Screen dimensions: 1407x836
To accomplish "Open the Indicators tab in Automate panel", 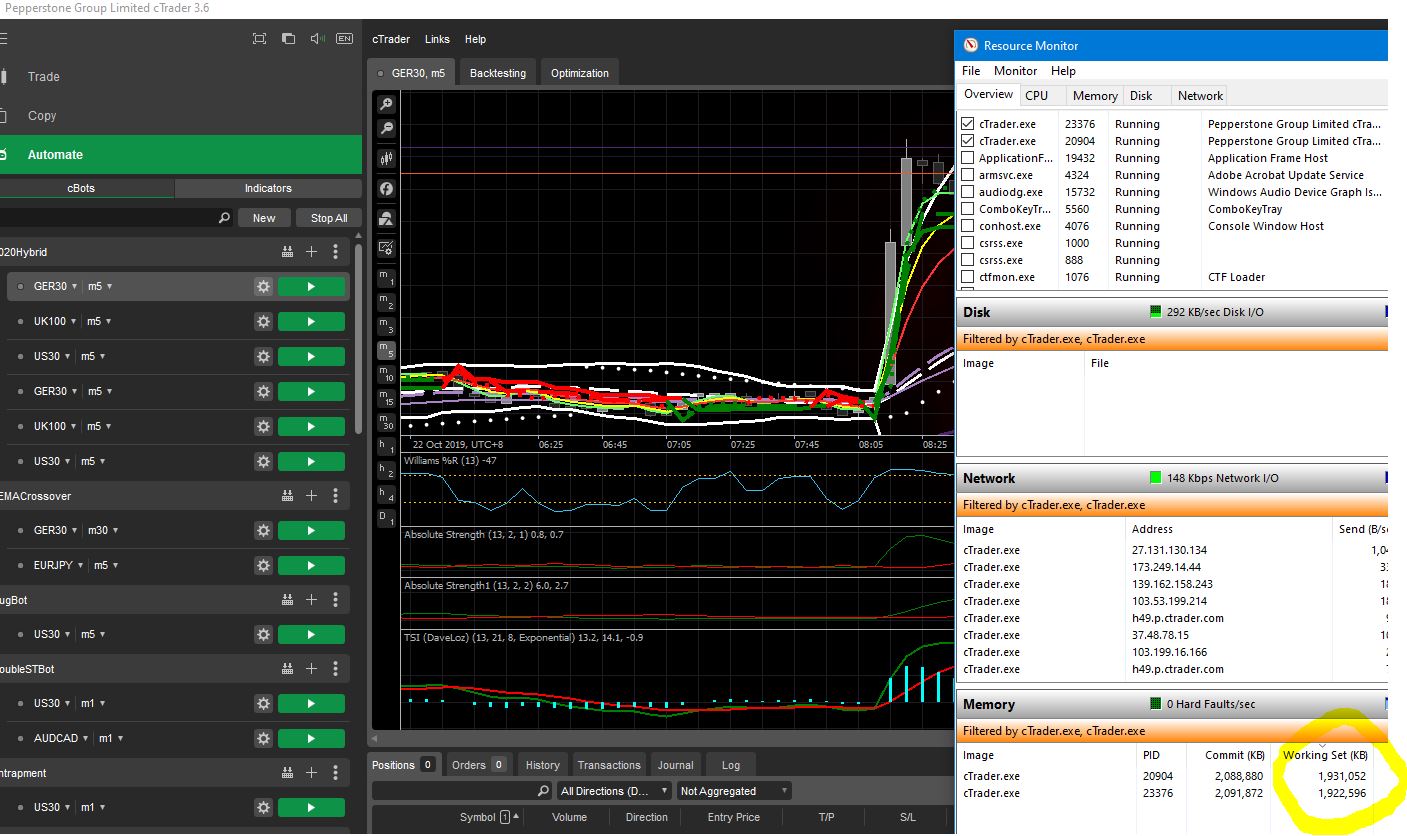I will point(268,188).
